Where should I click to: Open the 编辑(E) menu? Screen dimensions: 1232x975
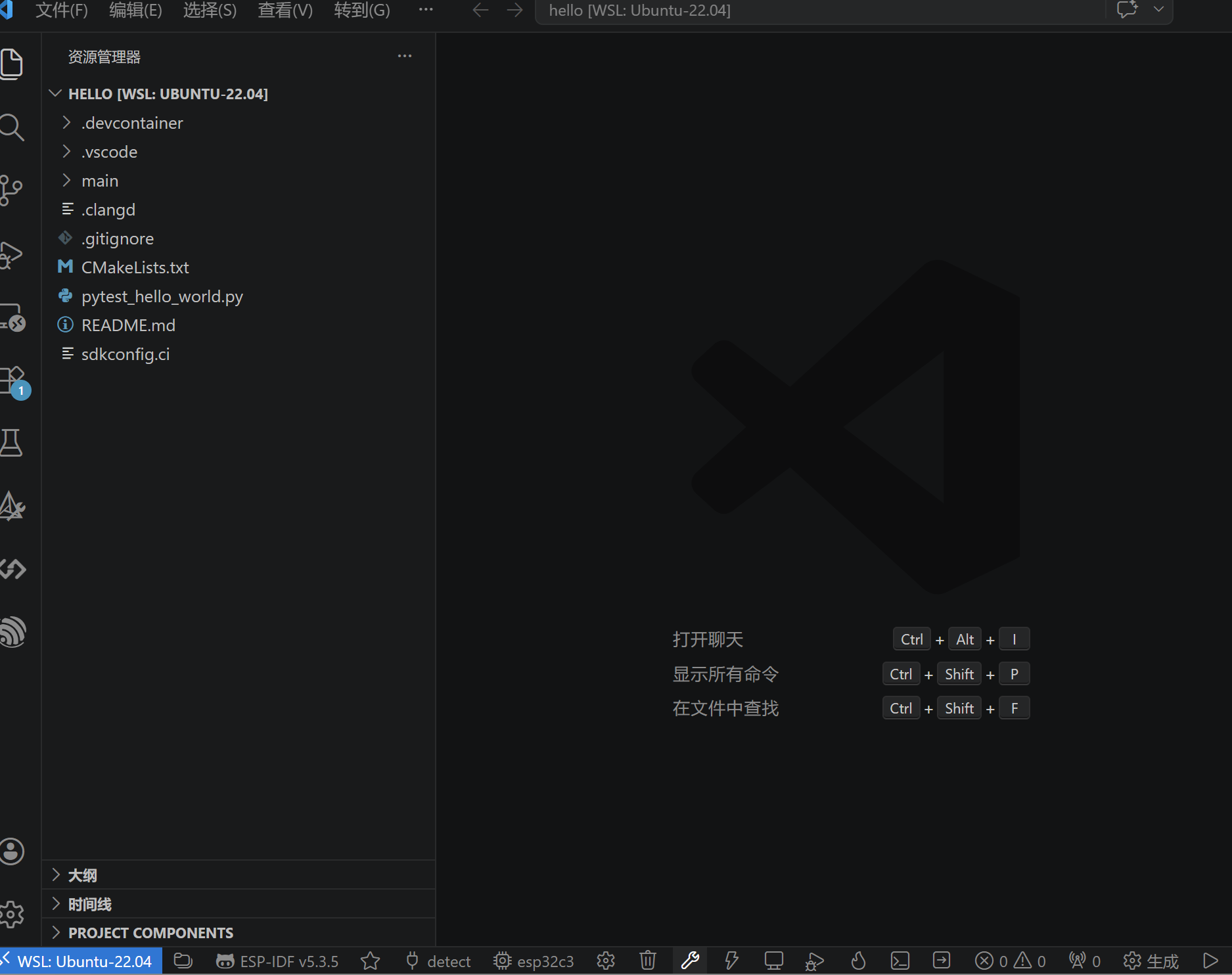point(135,11)
